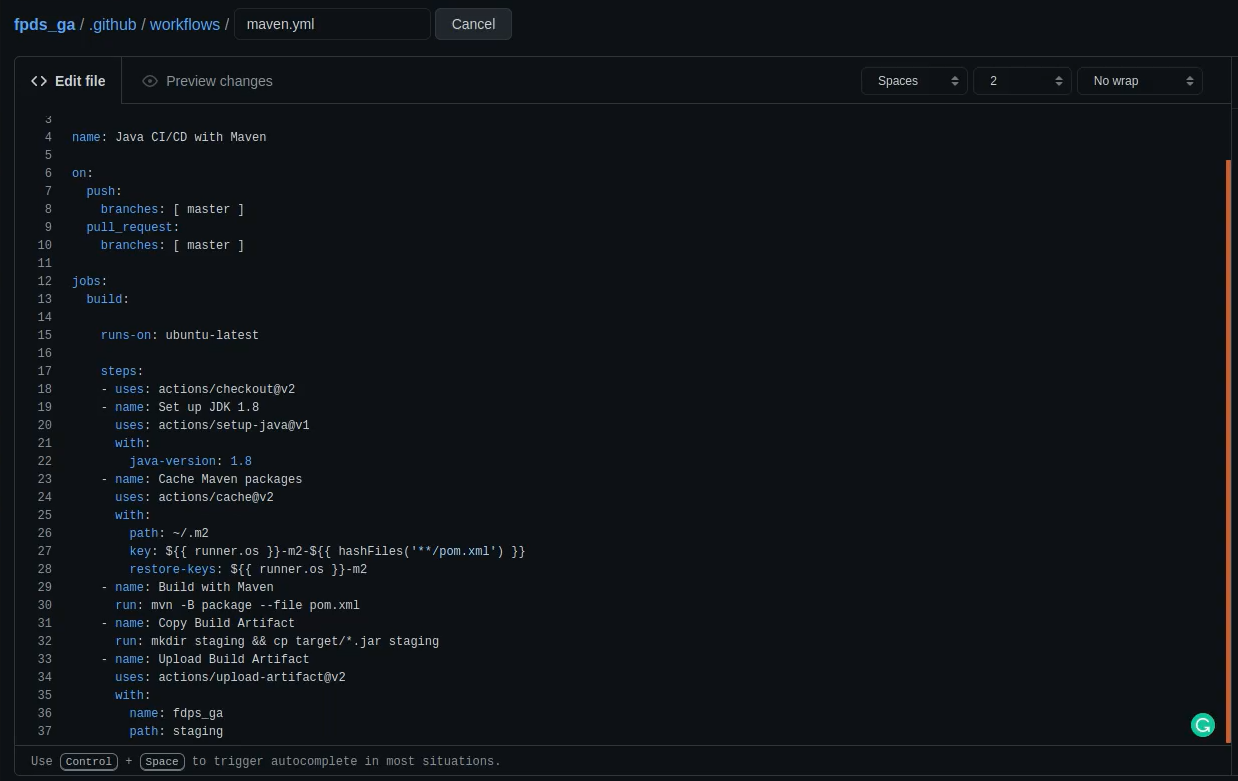Click 'path: ~/.m2' line
Viewport: 1238px width, 781px height.
point(169,533)
